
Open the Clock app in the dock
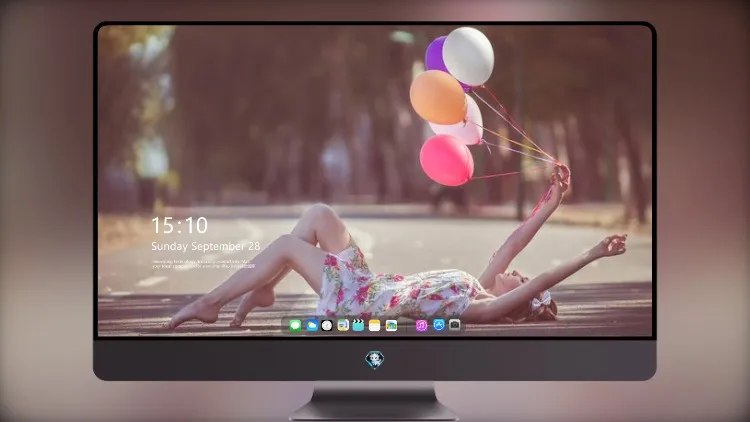click(x=327, y=326)
